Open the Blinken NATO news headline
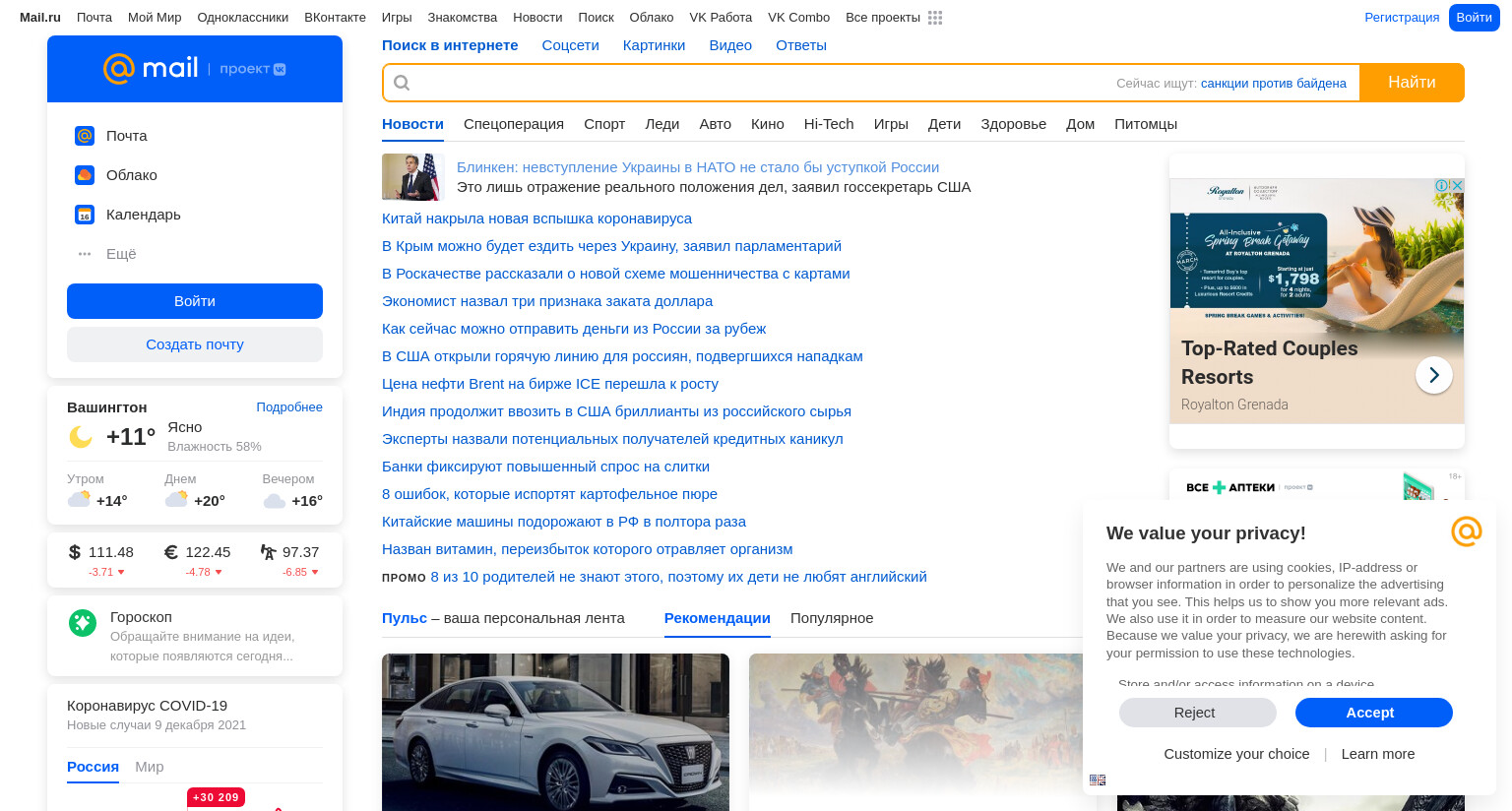The width and height of the screenshot is (1512, 811). click(x=698, y=167)
